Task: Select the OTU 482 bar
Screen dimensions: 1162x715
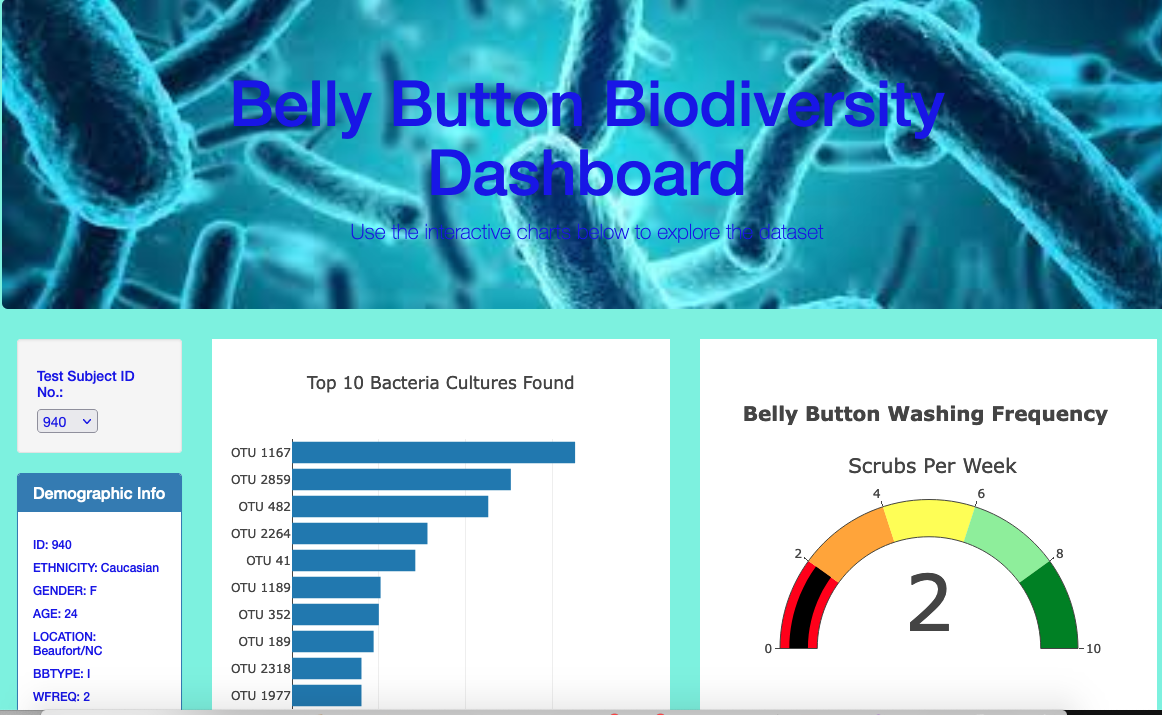Action: coord(390,506)
